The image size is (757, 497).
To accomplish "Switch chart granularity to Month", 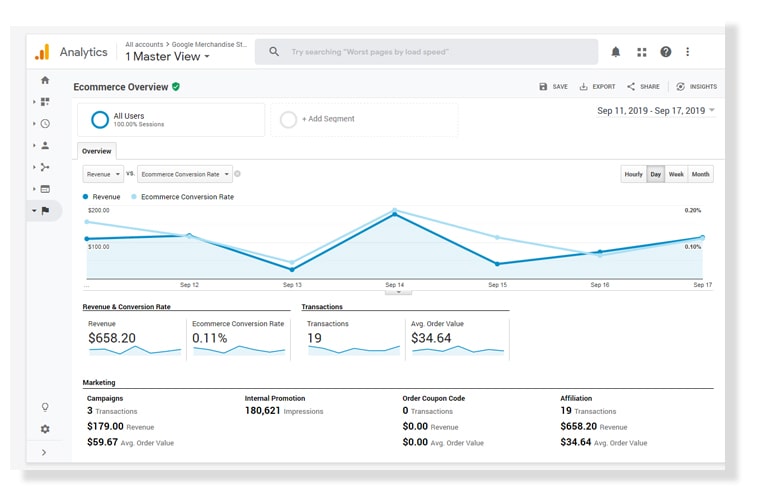I will 700,174.
